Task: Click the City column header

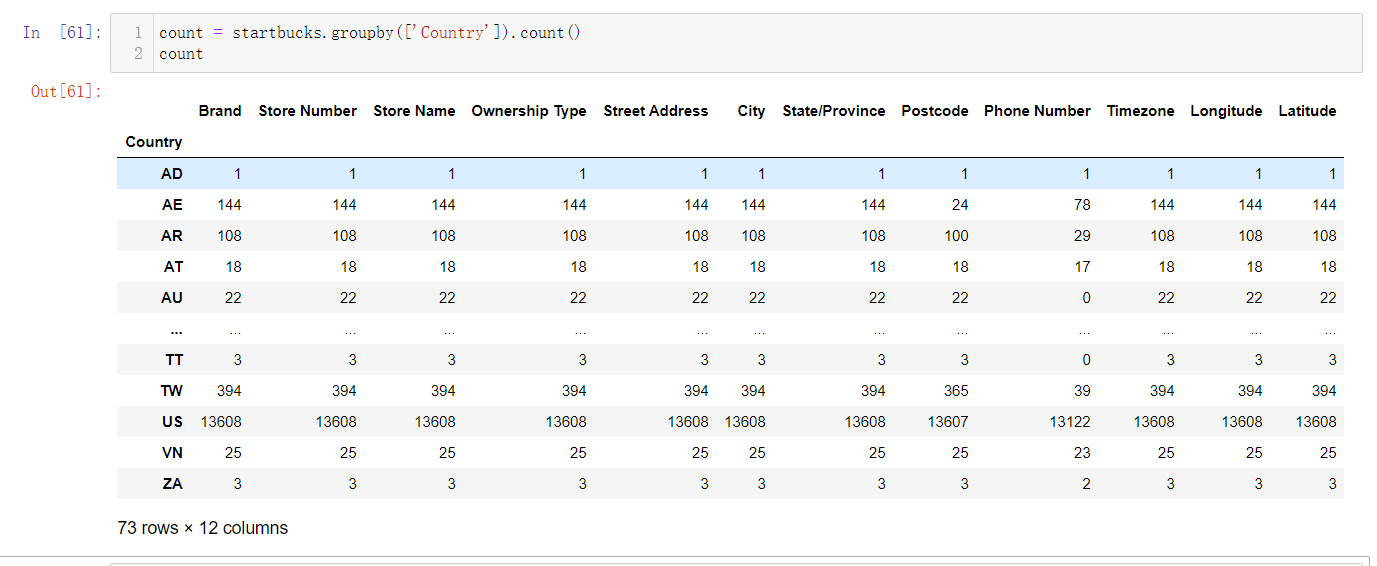Action: (751, 111)
